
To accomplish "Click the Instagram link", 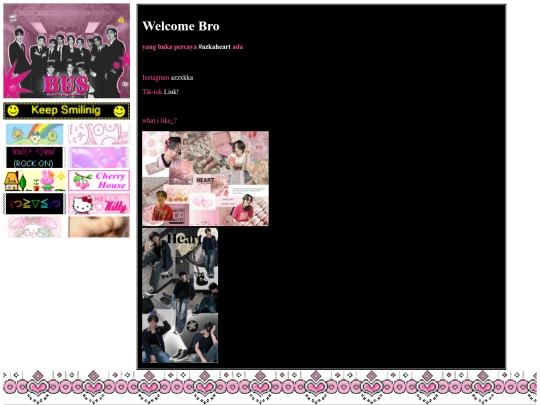I will (x=156, y=77).
